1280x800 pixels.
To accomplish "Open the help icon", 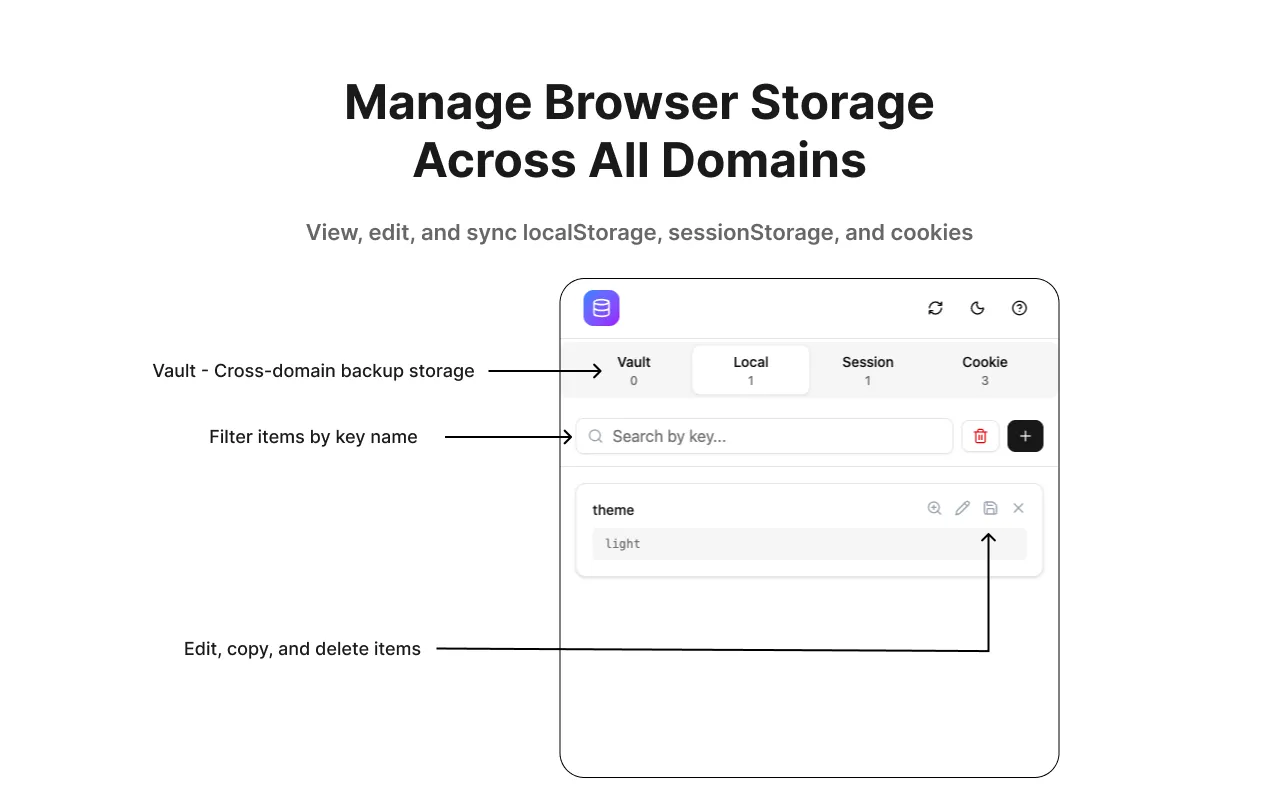I will point(1019,308).
